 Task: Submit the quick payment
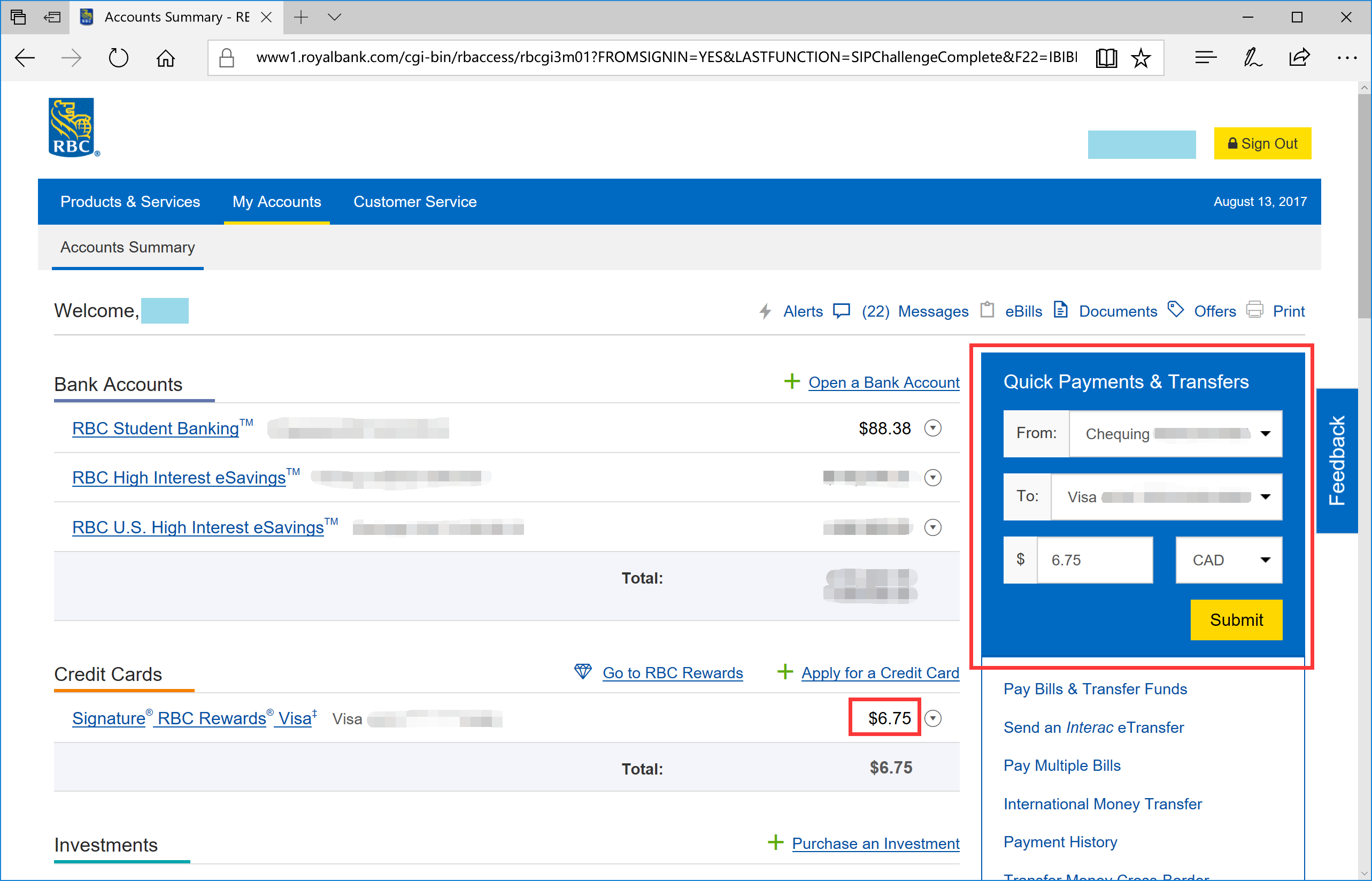click(1237, 619)
